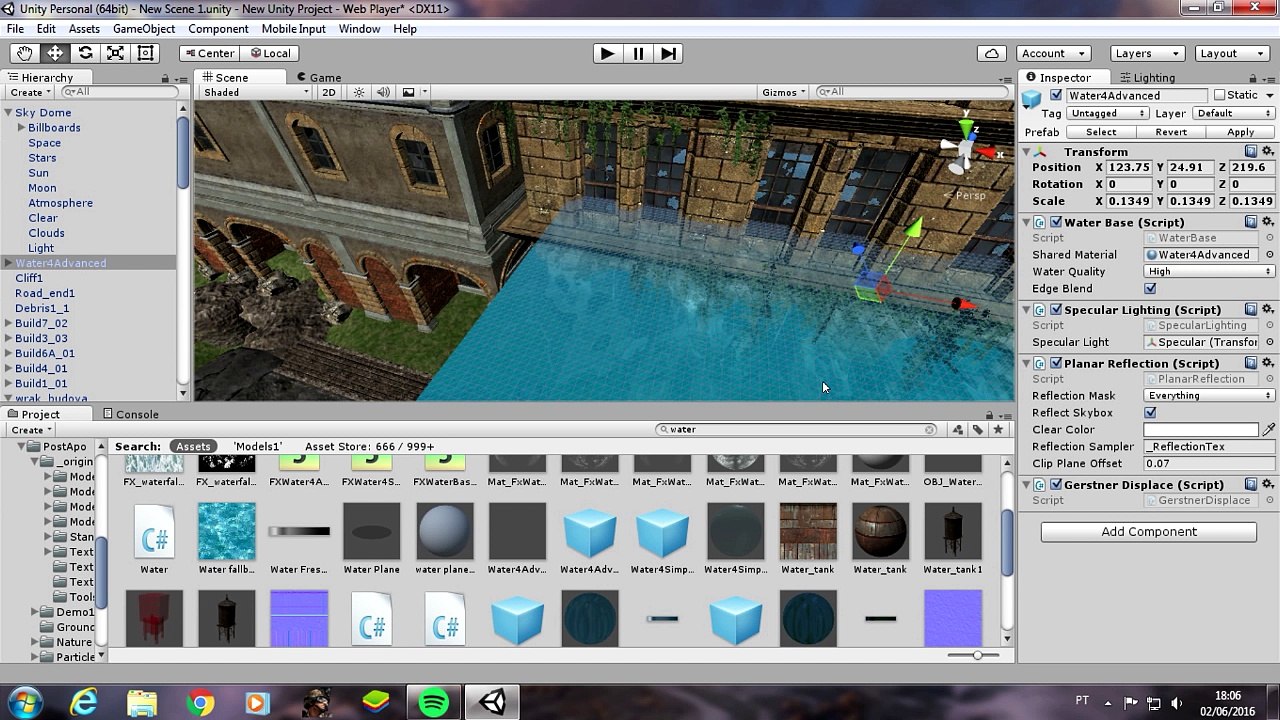The image size is (1280, 720).
Task: Select the Scale tool in the toolbar
Action: [115, 53]
